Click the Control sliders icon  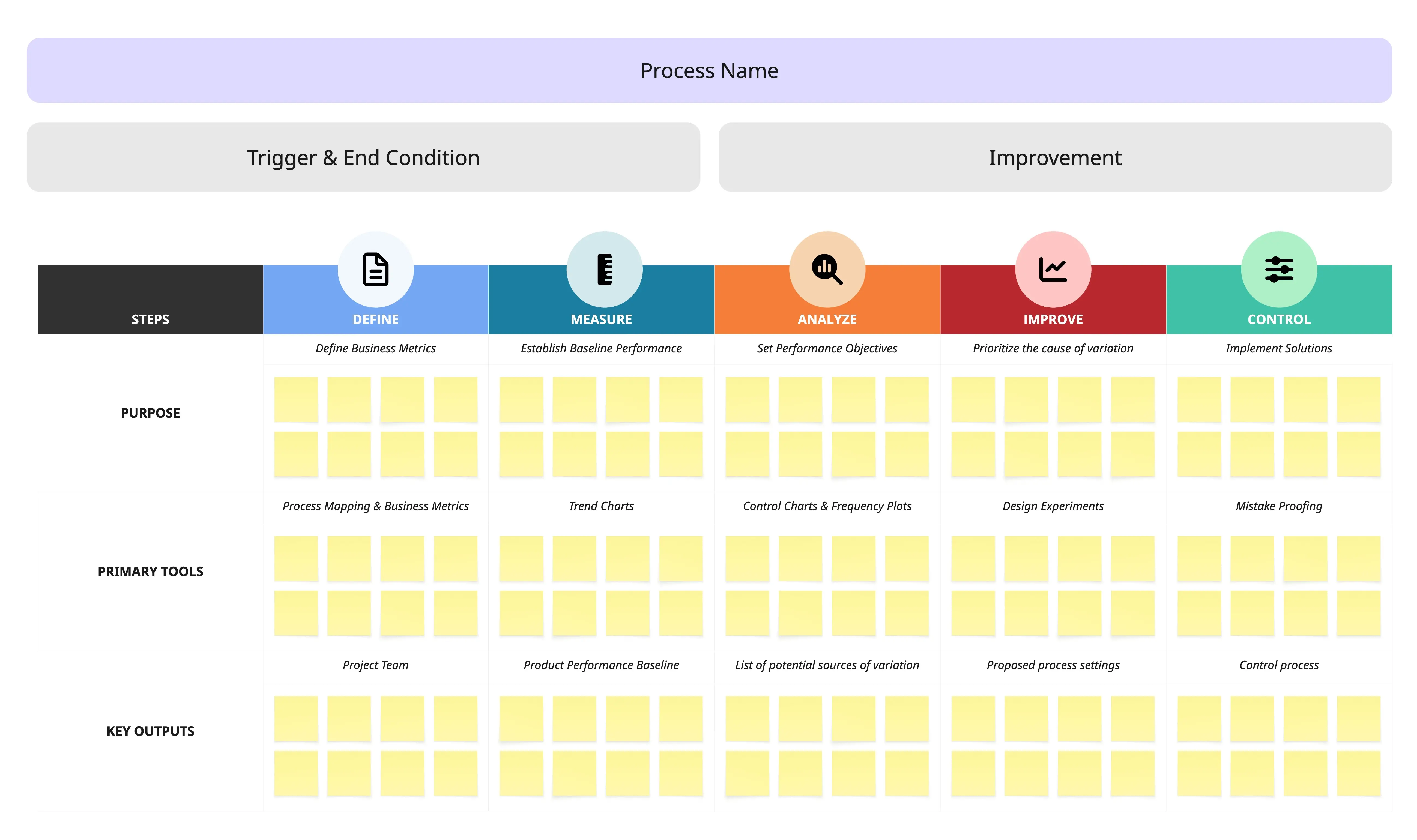tap(1278, 270)
